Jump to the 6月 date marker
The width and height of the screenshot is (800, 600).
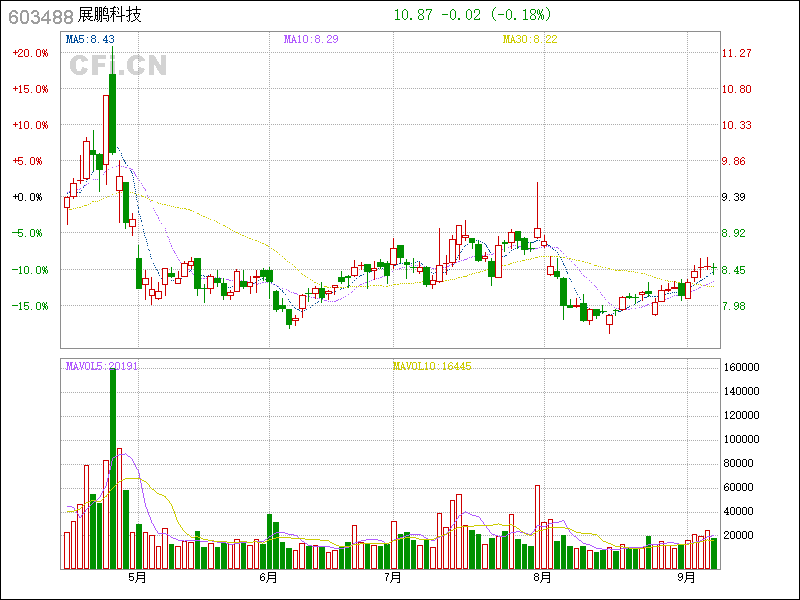click(267, 577)
